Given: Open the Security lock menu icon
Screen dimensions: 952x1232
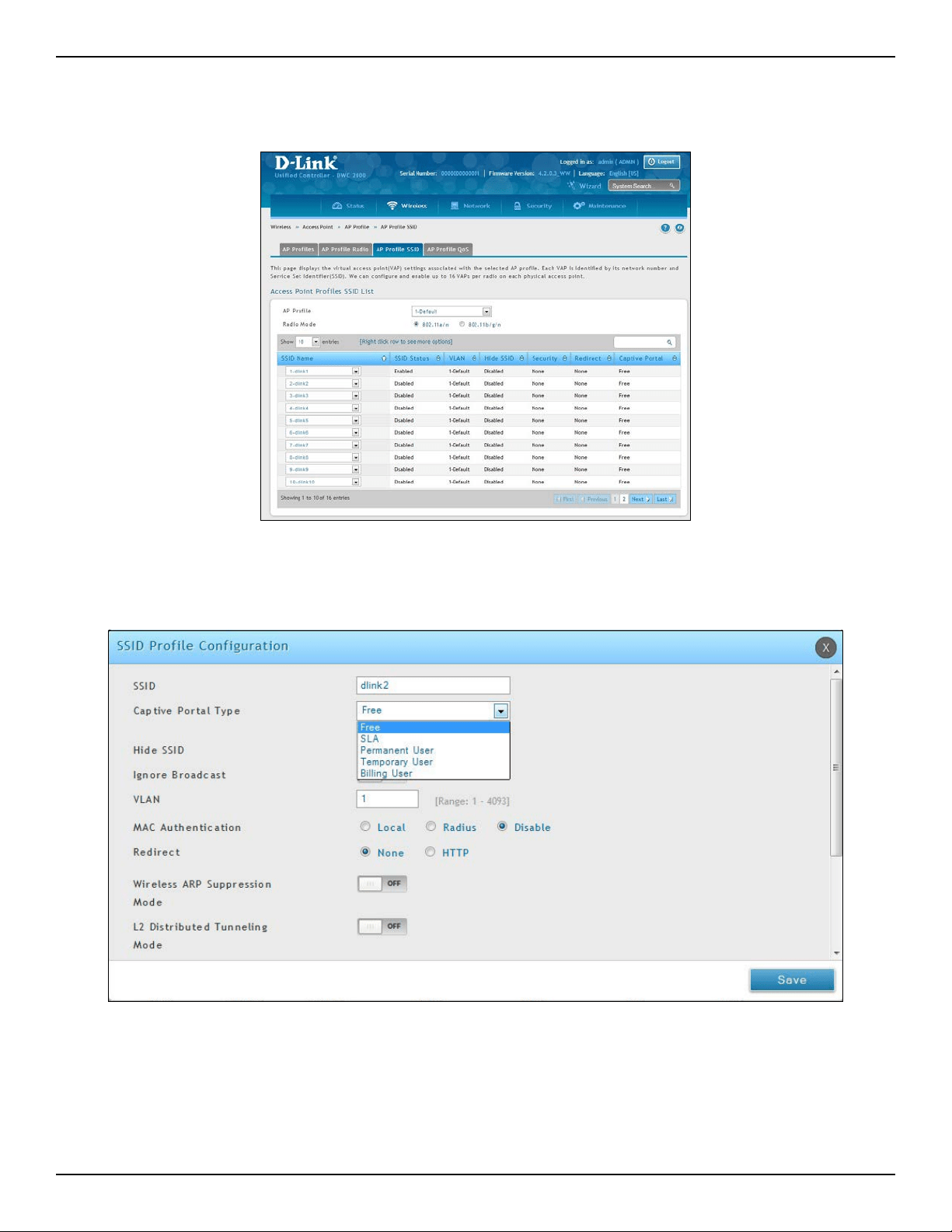Looking at the screenshot, I should click(x=518, y=206).
